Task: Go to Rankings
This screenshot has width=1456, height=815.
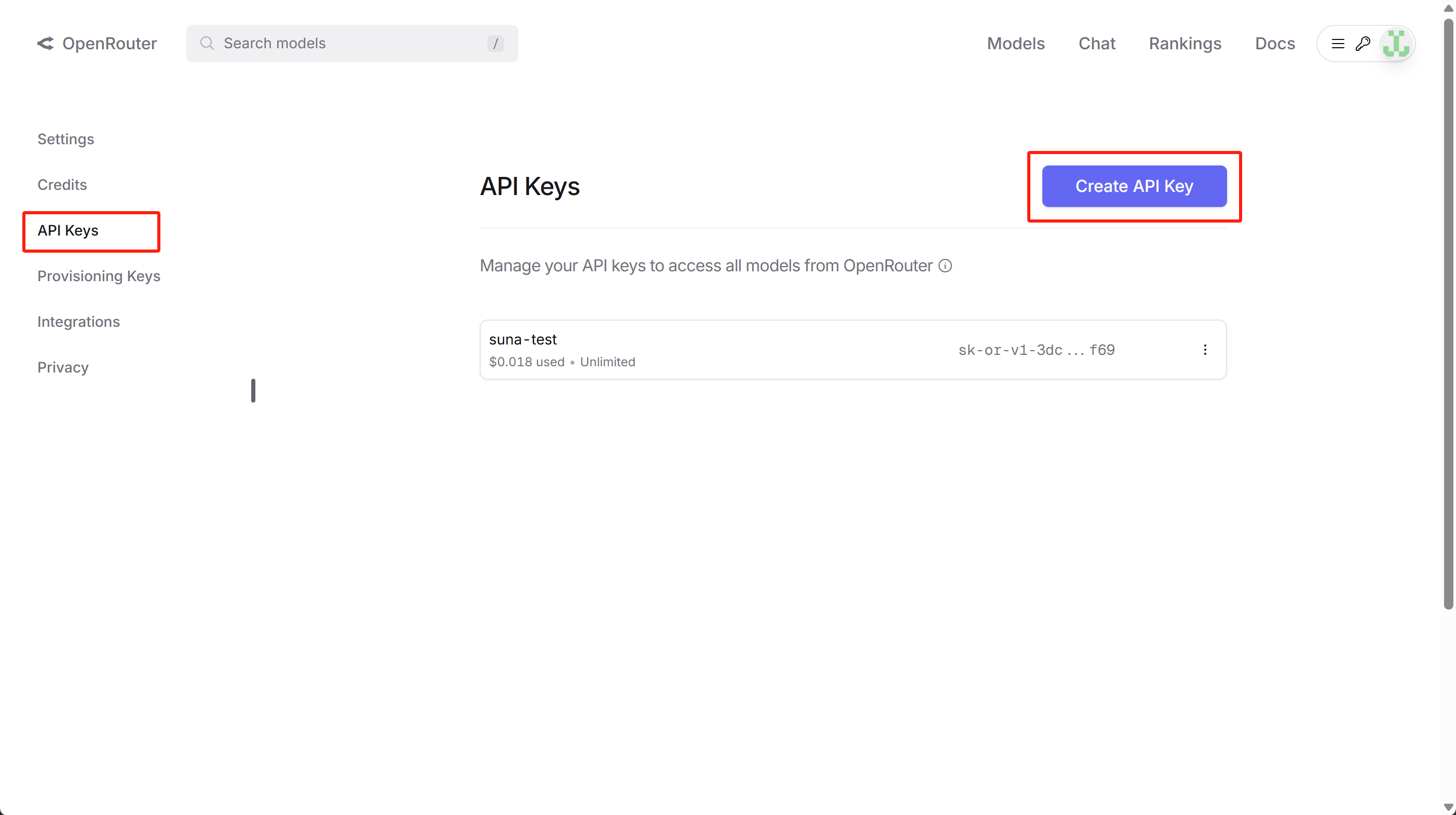Action: pos(1185,44)
